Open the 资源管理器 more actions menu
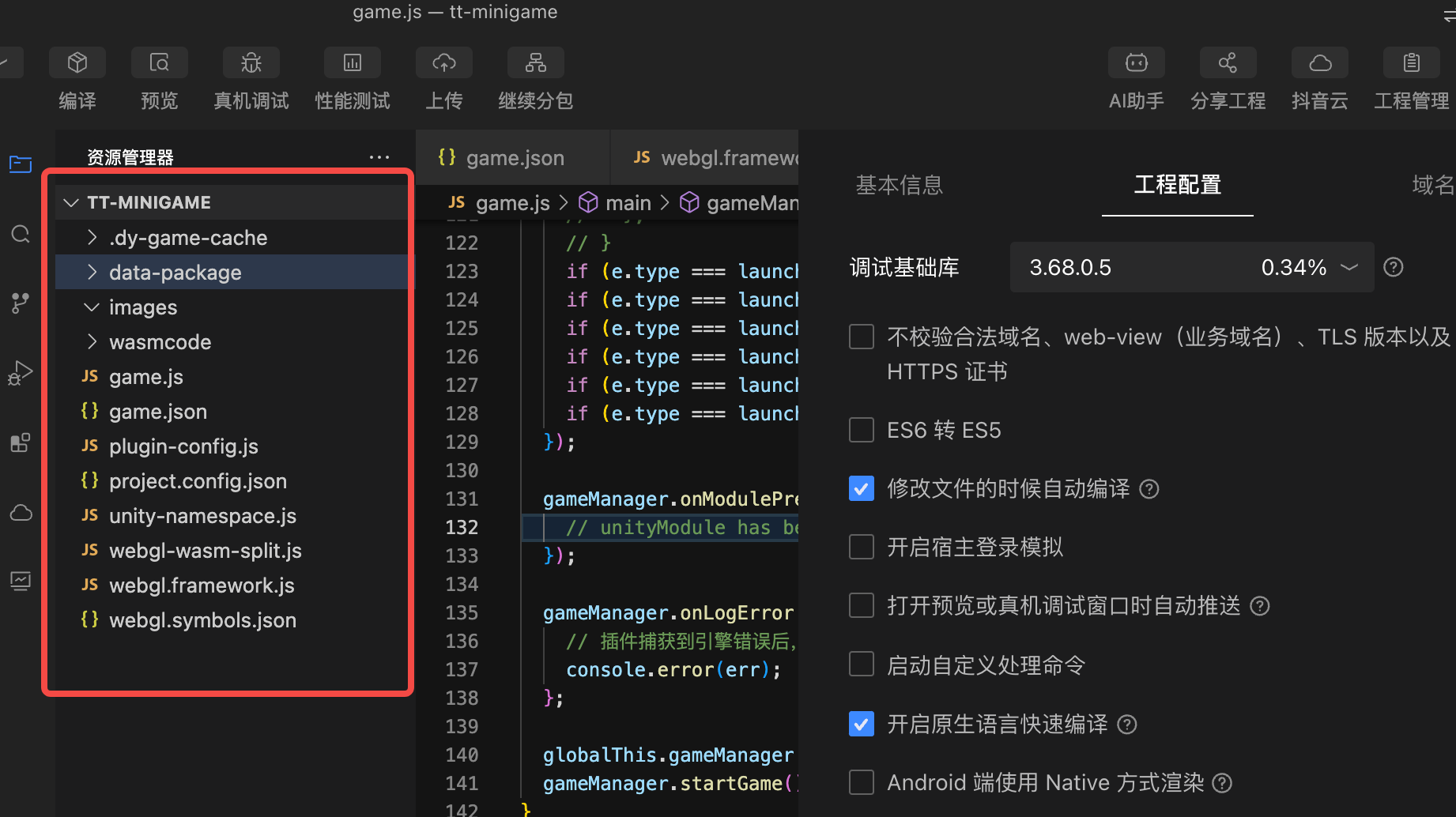This screenshot has width=1456, height=817. (379, 157)
